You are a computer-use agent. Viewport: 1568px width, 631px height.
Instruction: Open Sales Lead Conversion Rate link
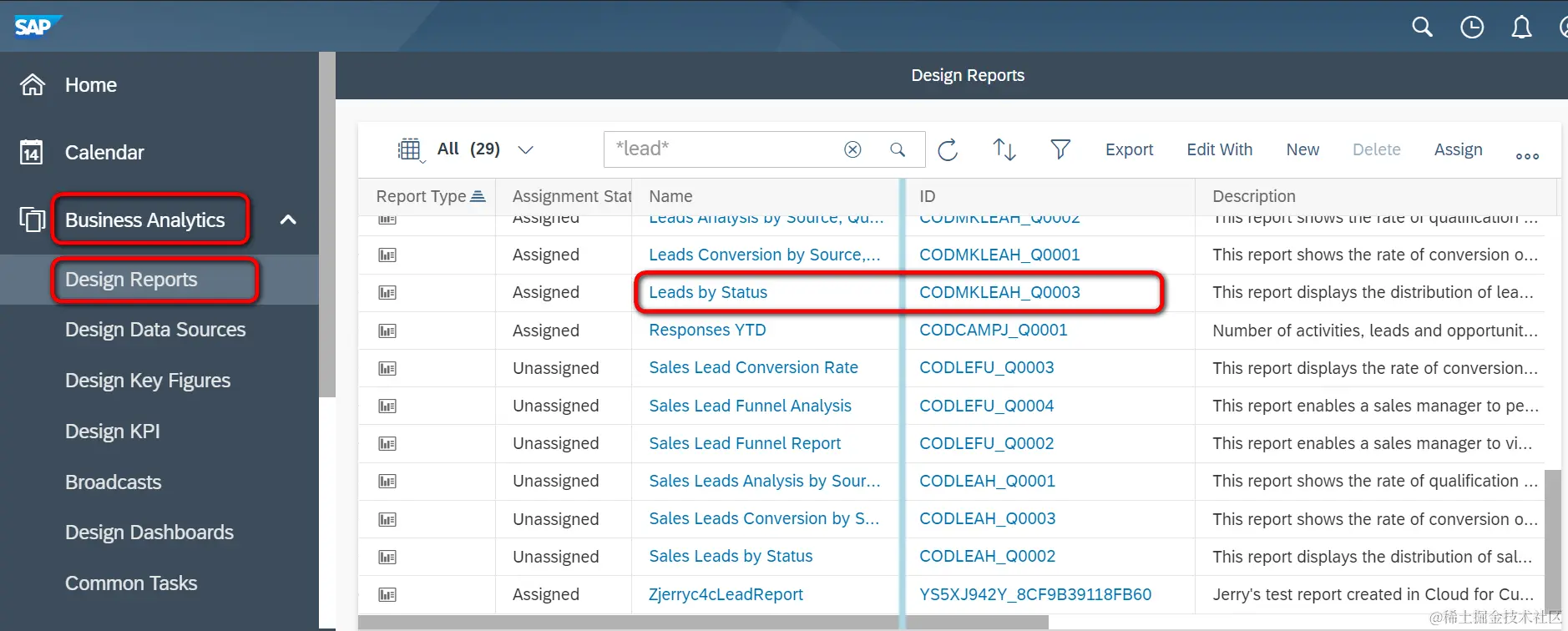click(753, 368)
